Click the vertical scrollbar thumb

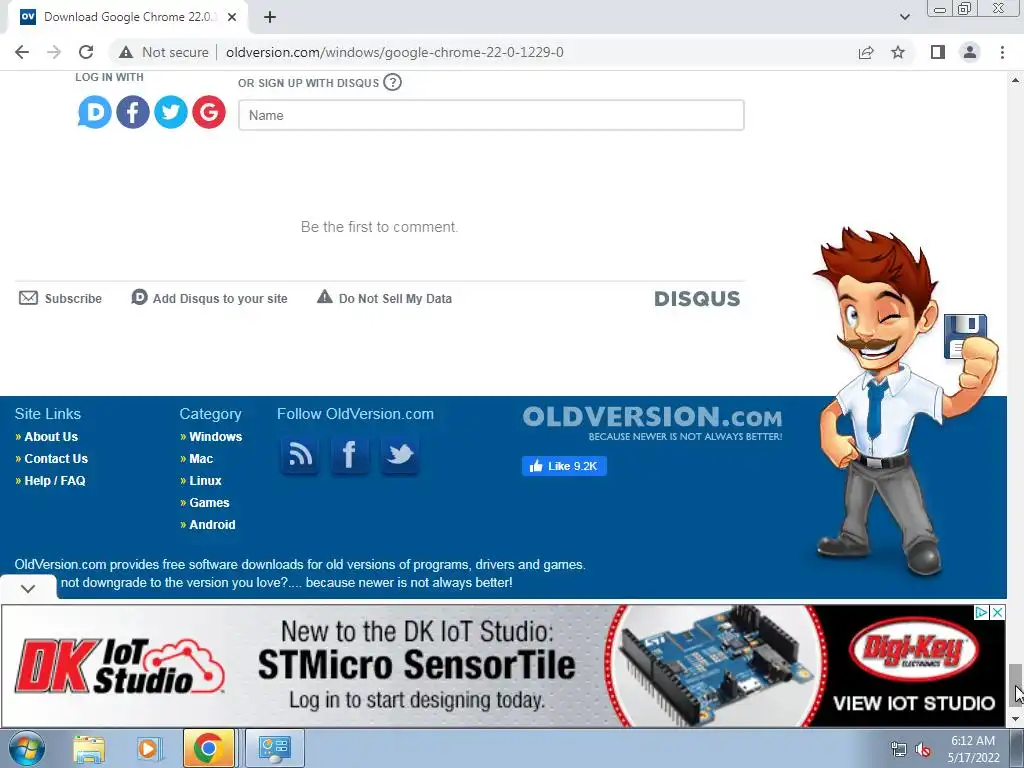point(1015,684)
